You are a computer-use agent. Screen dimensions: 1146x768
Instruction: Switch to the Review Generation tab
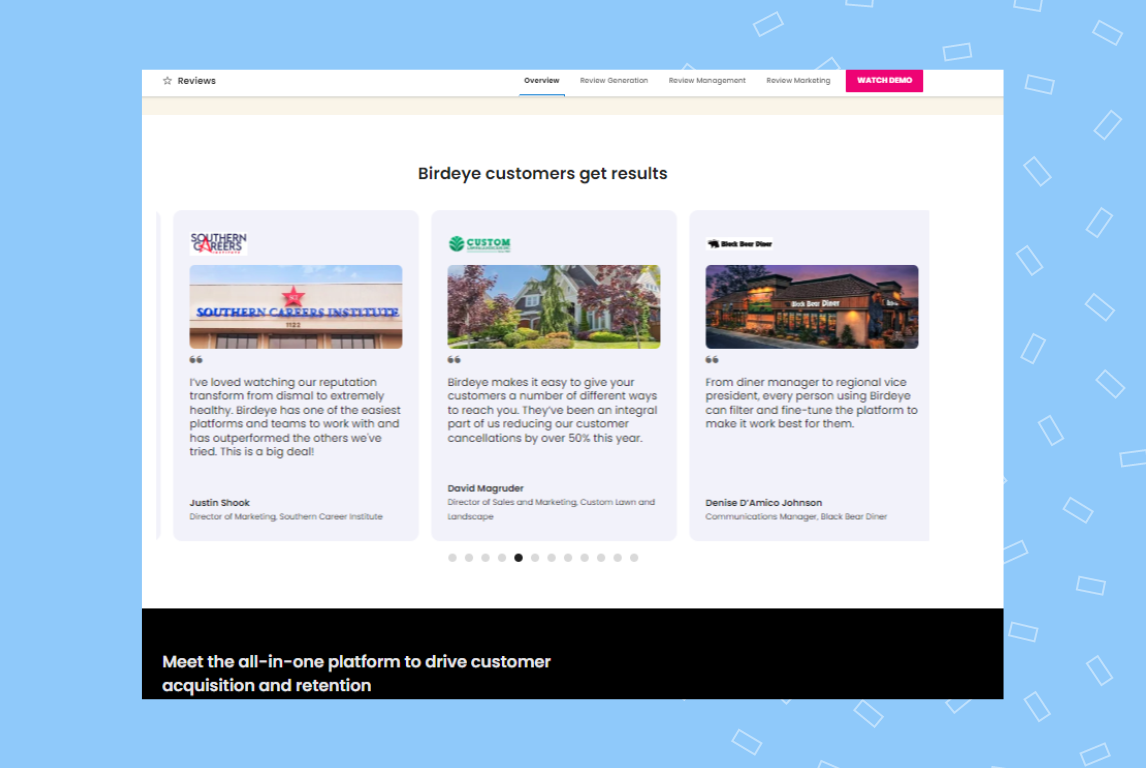click(613, 80)
